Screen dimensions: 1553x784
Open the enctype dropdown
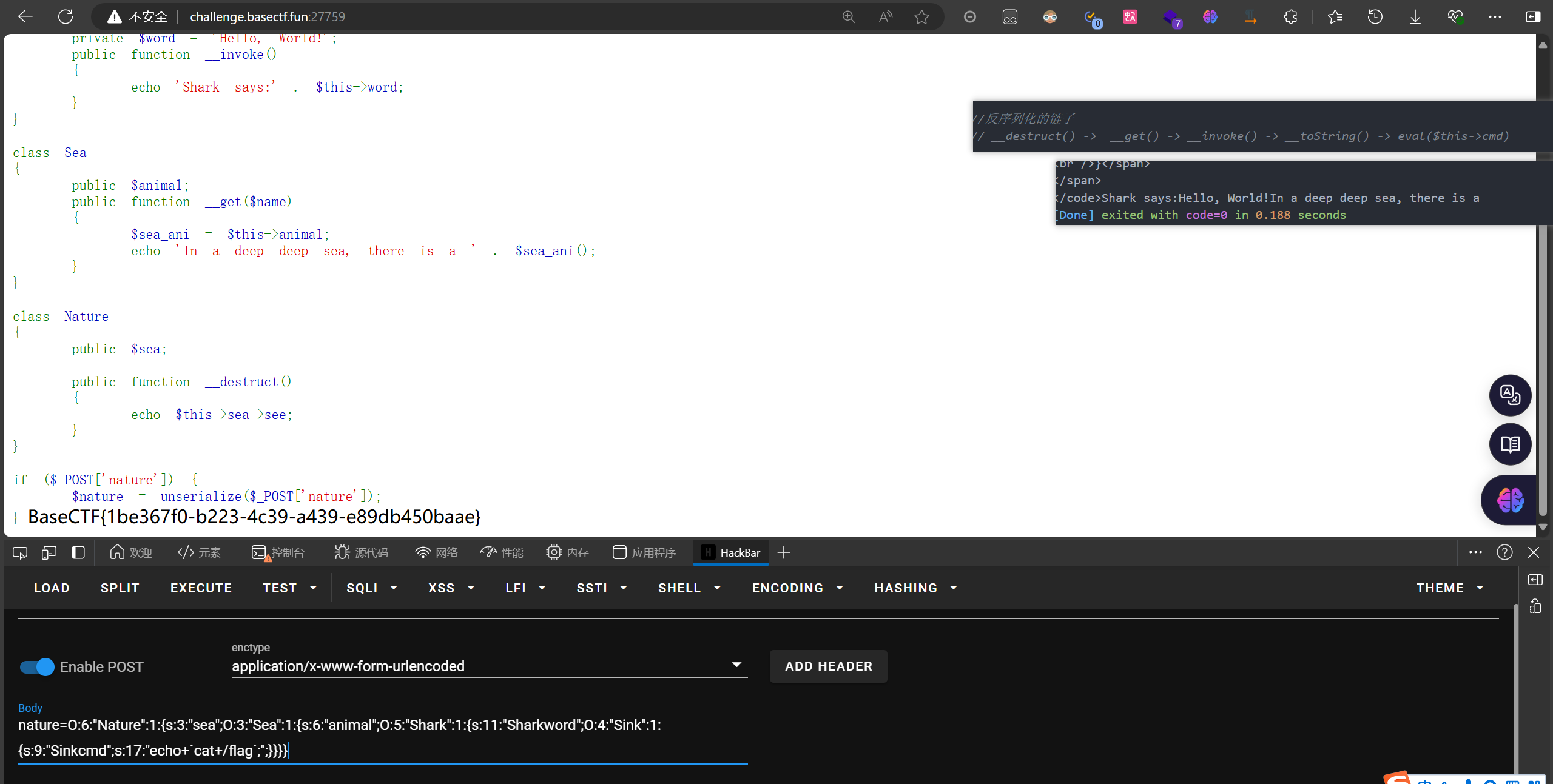click(x=490, y=666)
